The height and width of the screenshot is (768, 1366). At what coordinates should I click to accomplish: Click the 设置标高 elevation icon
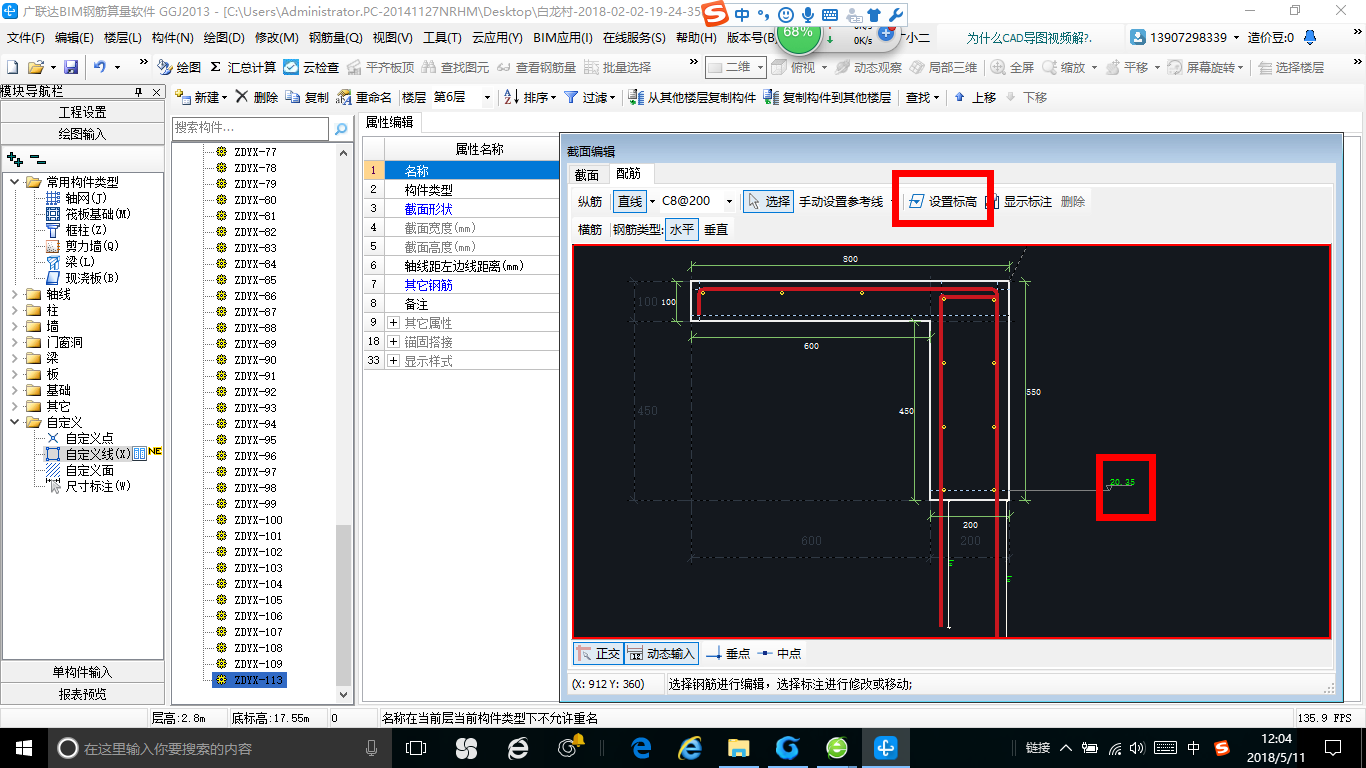pyautogui.click(x=917, y=201)
